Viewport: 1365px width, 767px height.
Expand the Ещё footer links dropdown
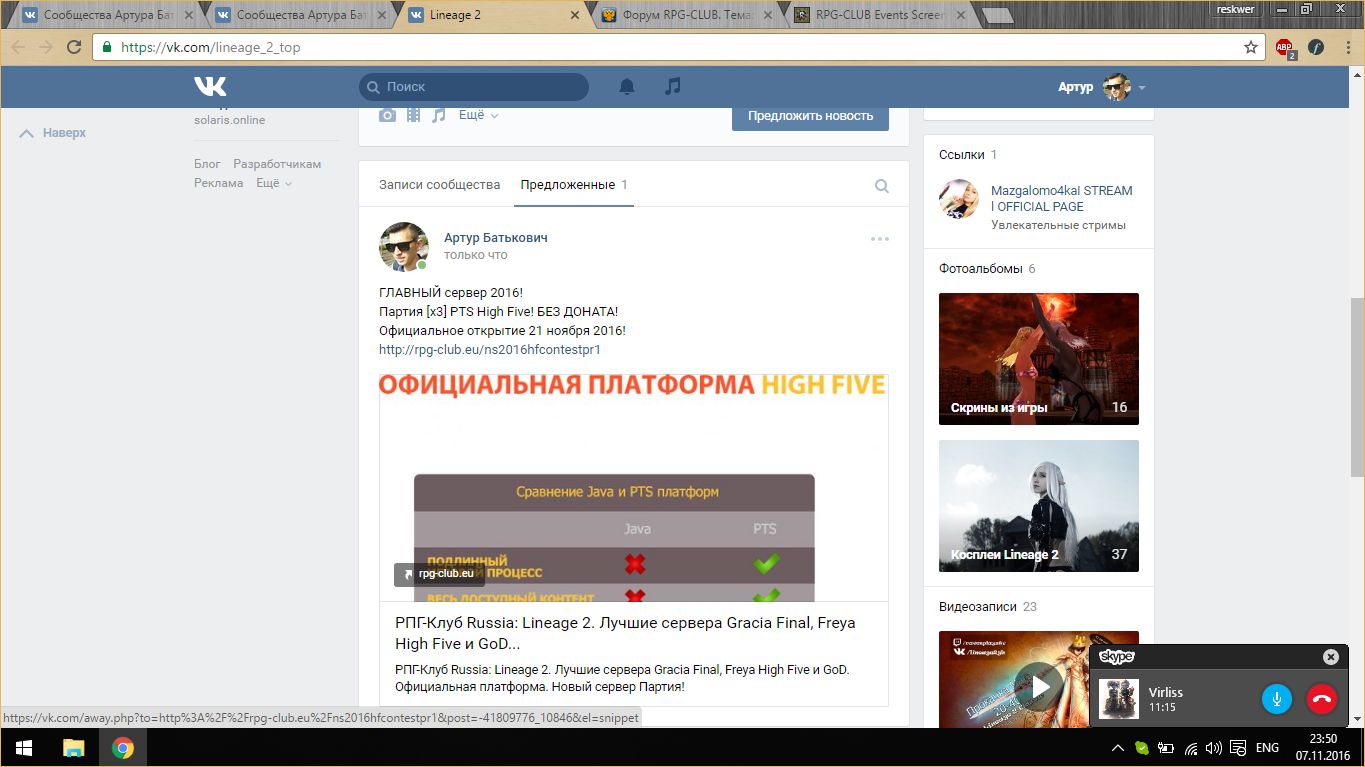pyautogui.click(x=274, y=183)
